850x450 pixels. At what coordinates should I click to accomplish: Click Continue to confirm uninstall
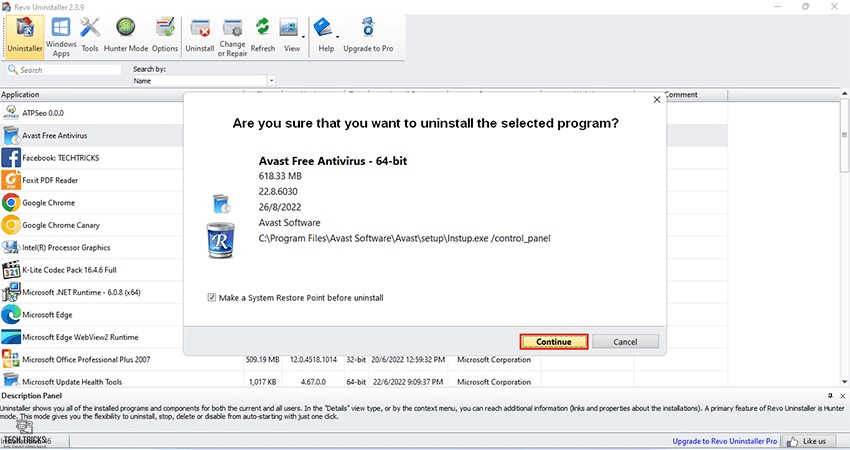click(x=553, y=342)
